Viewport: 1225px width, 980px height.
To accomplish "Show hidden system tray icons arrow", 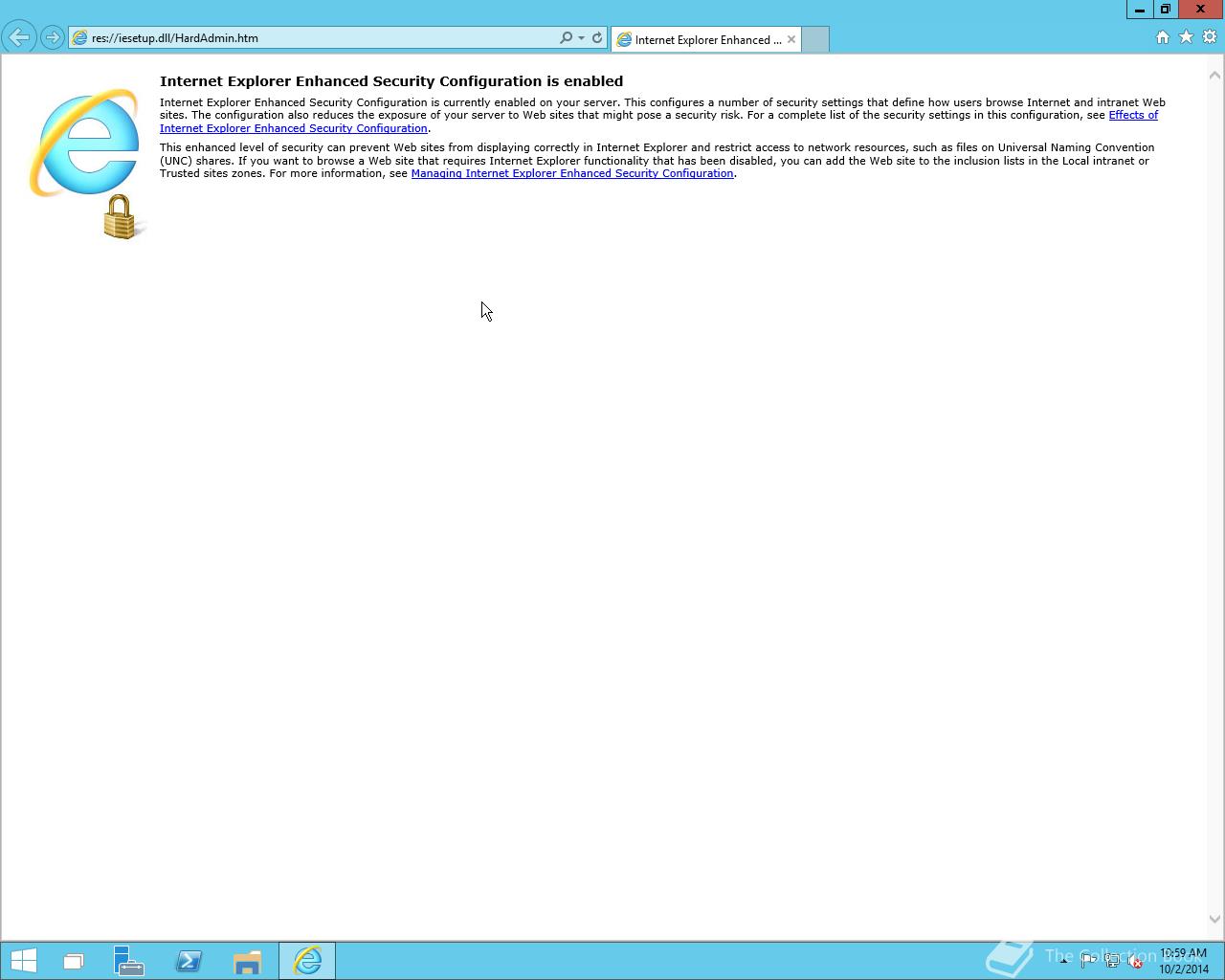I will (1063, 961).
